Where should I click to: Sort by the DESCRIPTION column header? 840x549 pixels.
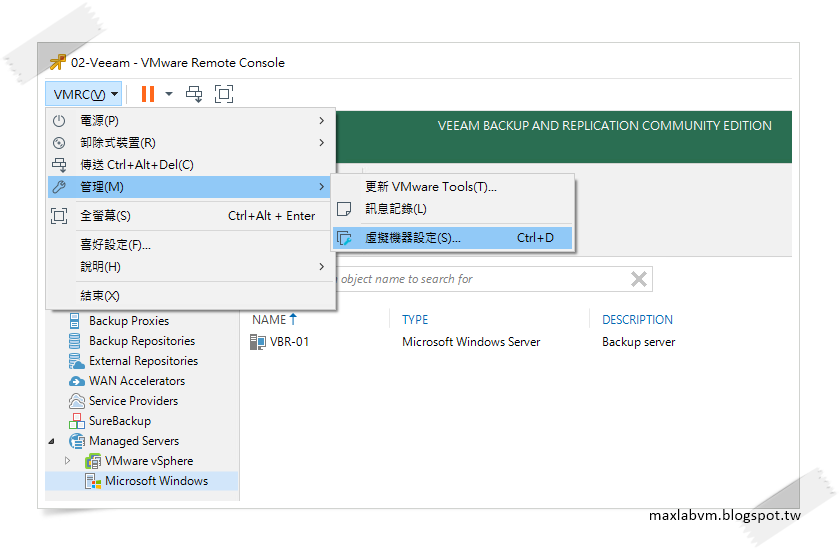[638, 320]
